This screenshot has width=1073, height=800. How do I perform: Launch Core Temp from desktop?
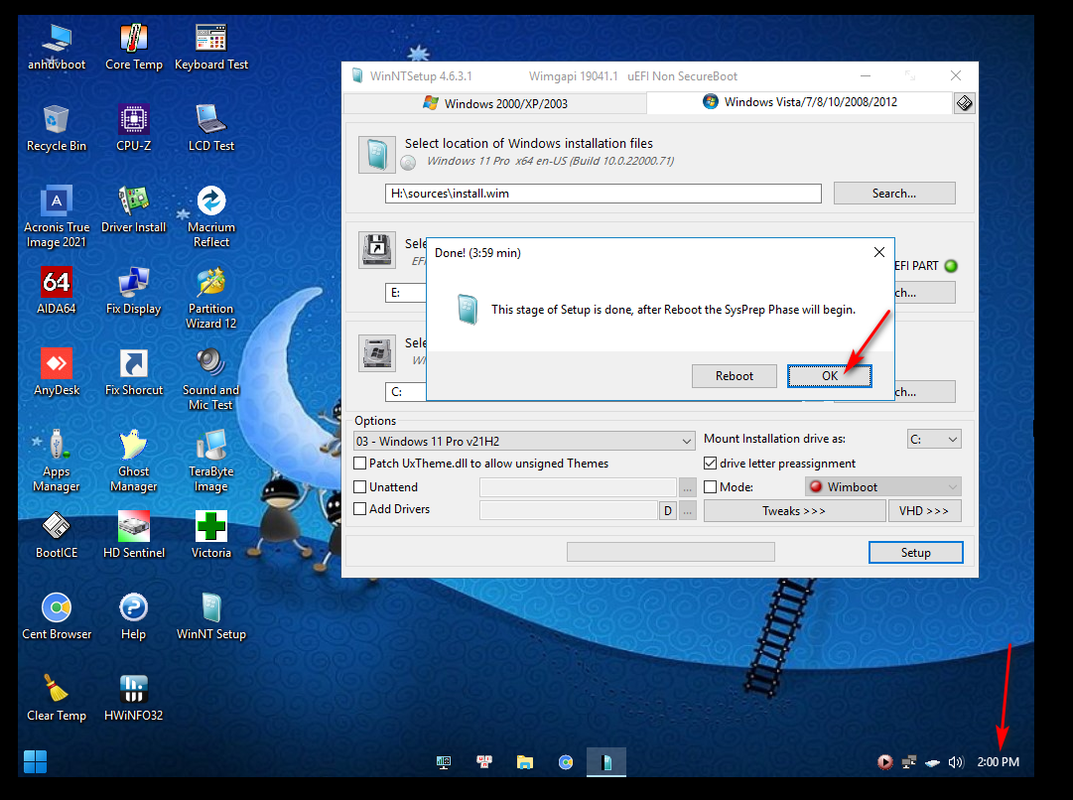click(x=133, y=46)
